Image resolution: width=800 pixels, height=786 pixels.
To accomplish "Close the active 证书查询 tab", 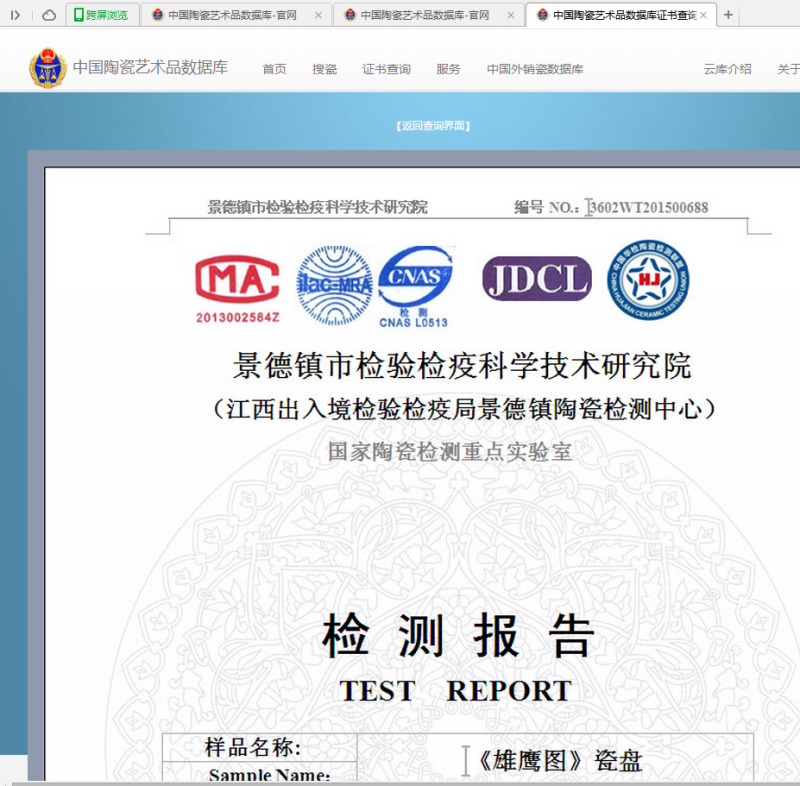I will click(x=703, y=15).
